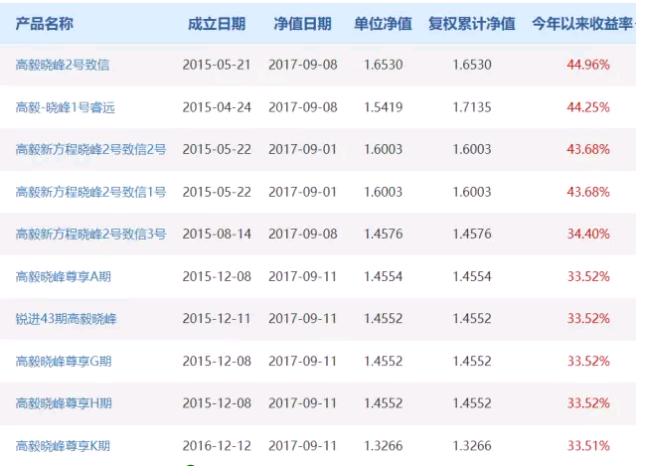Open product link 高毅新方程晓峰2号致信3号

click(x=91, y=234)
